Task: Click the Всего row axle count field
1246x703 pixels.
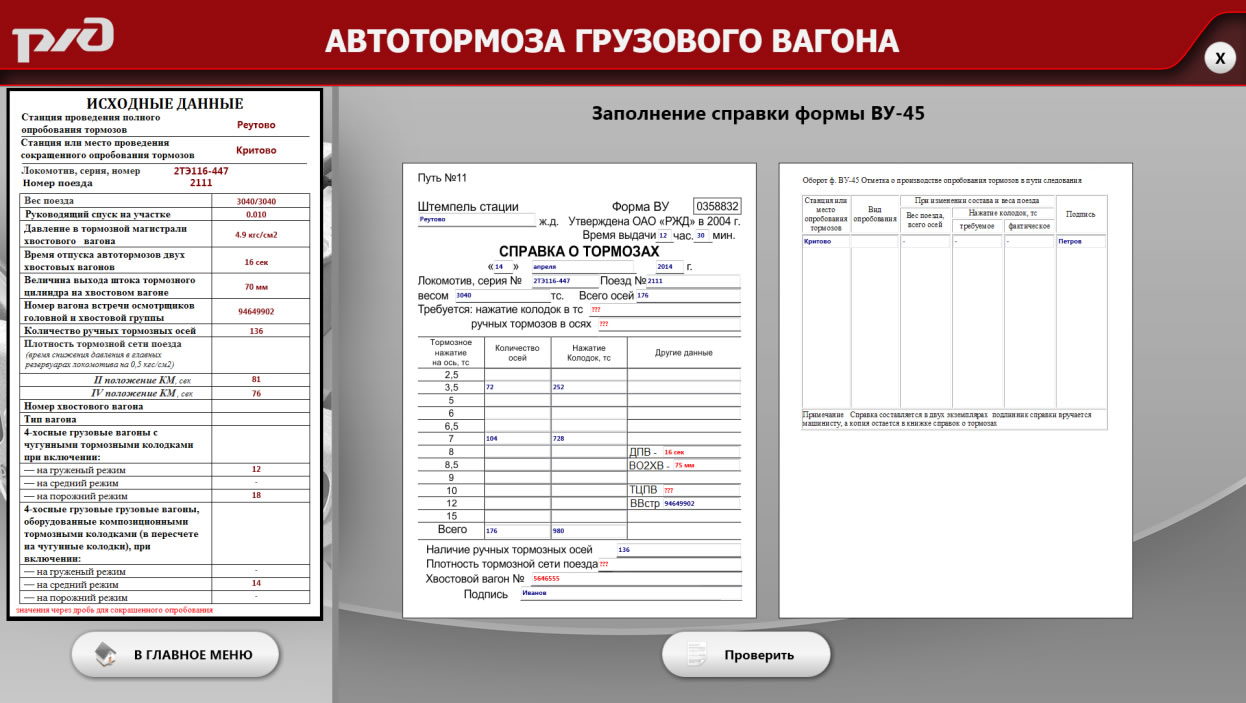Action: point(517,531)
